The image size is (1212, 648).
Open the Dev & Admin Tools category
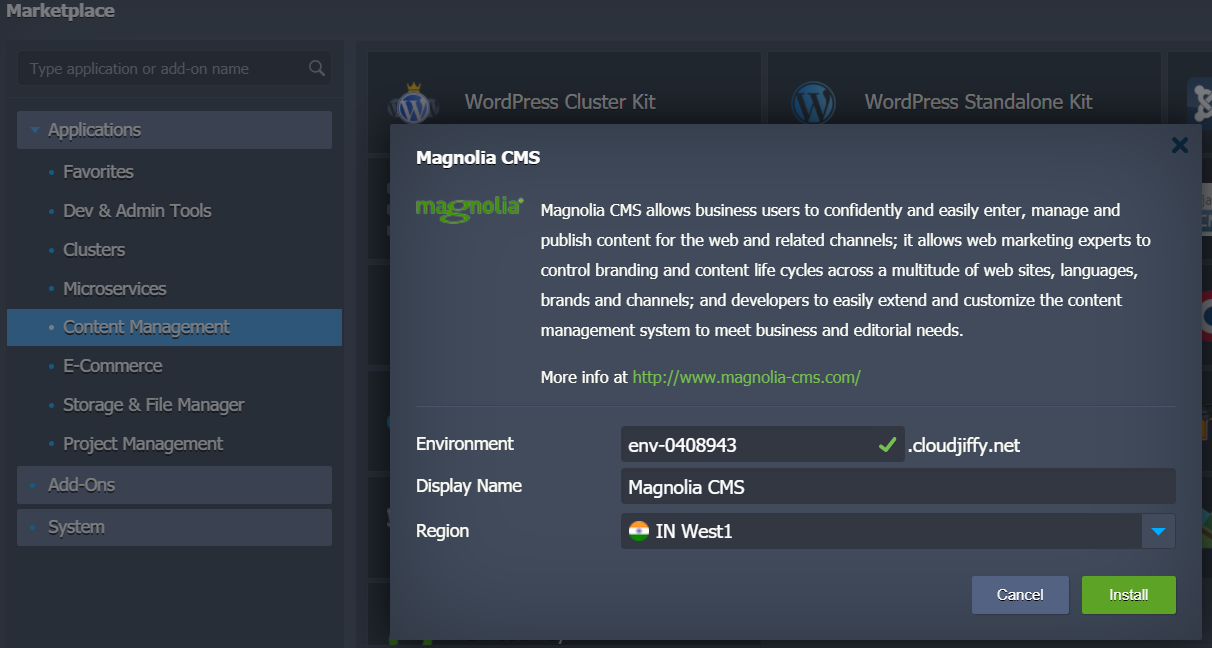pyautogui.click(x=137, y=211)
